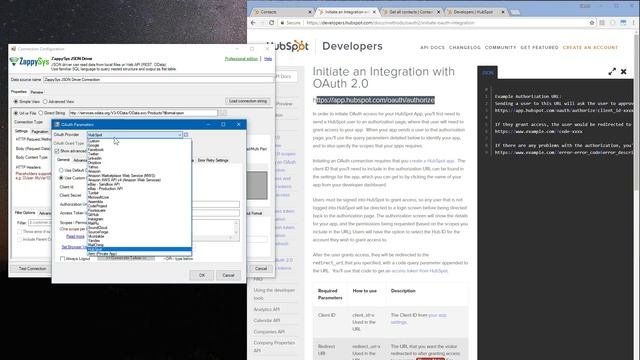
Task: Open CHANGELOG in HubSpot navigation
Action: tap(464, 48)
